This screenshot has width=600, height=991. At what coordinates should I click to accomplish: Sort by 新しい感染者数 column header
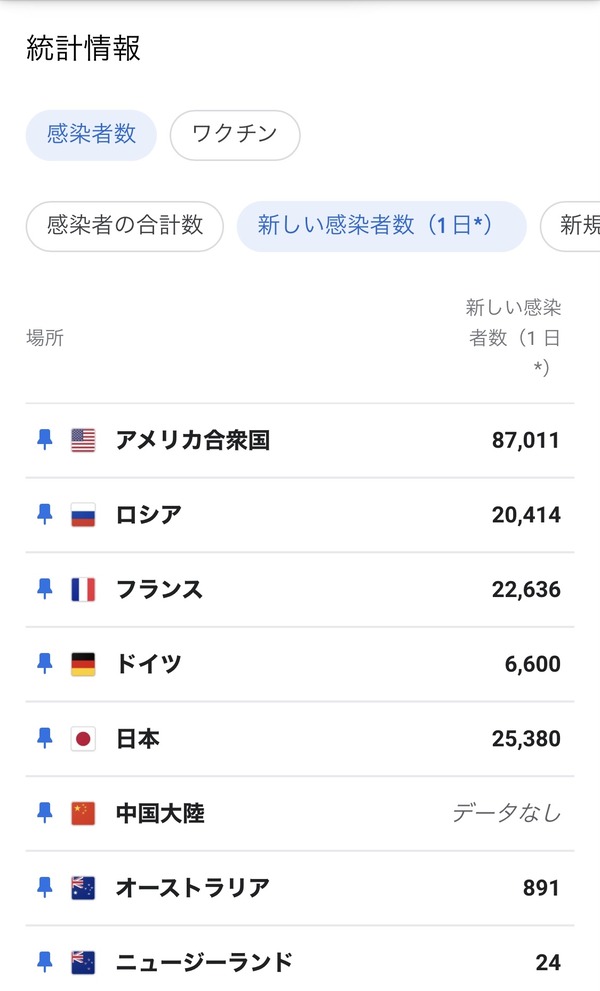click(514, 337)
